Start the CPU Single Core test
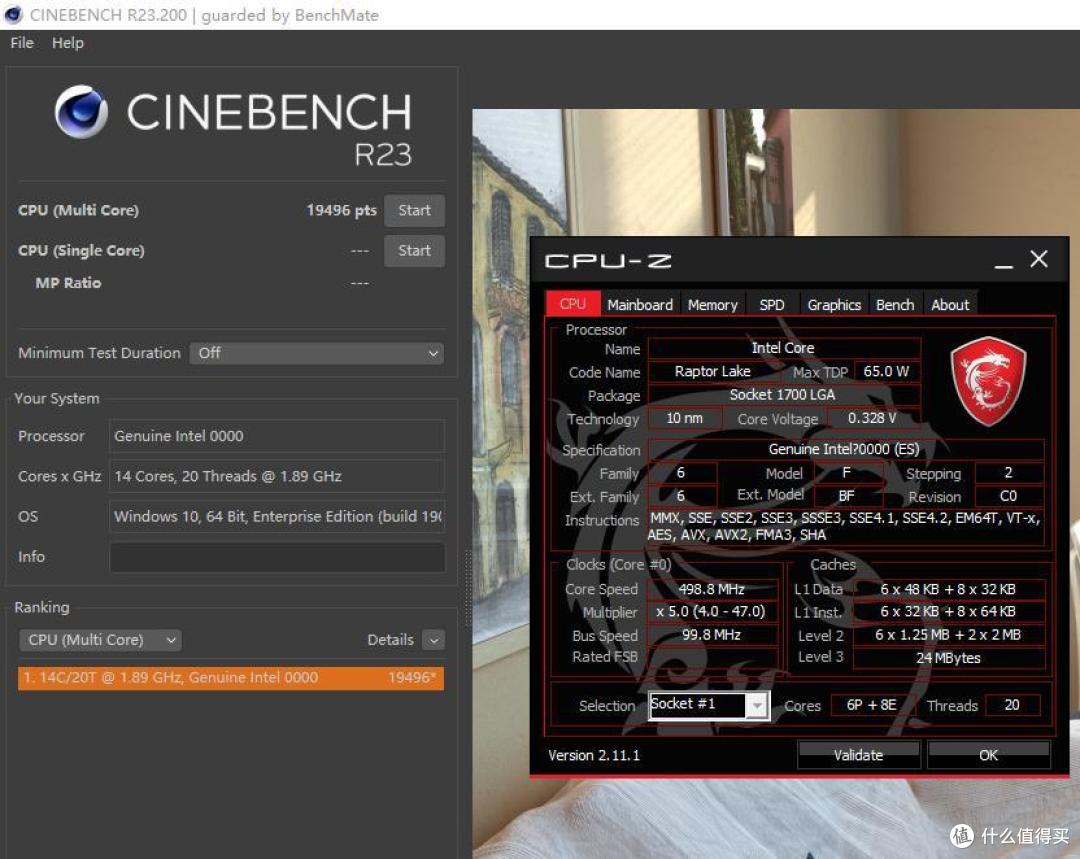The image size is (1080, 859). coord(414,251)
